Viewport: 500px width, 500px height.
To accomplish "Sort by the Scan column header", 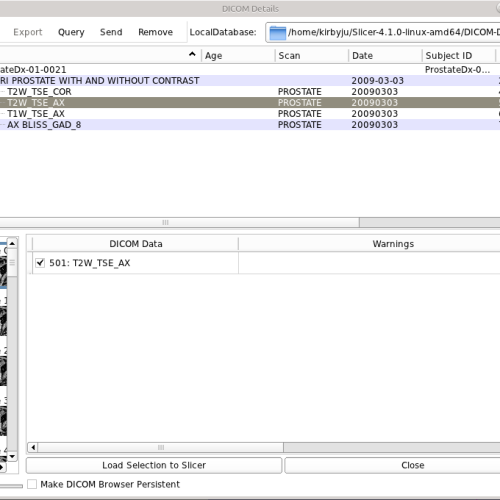I will click(312, 56).
